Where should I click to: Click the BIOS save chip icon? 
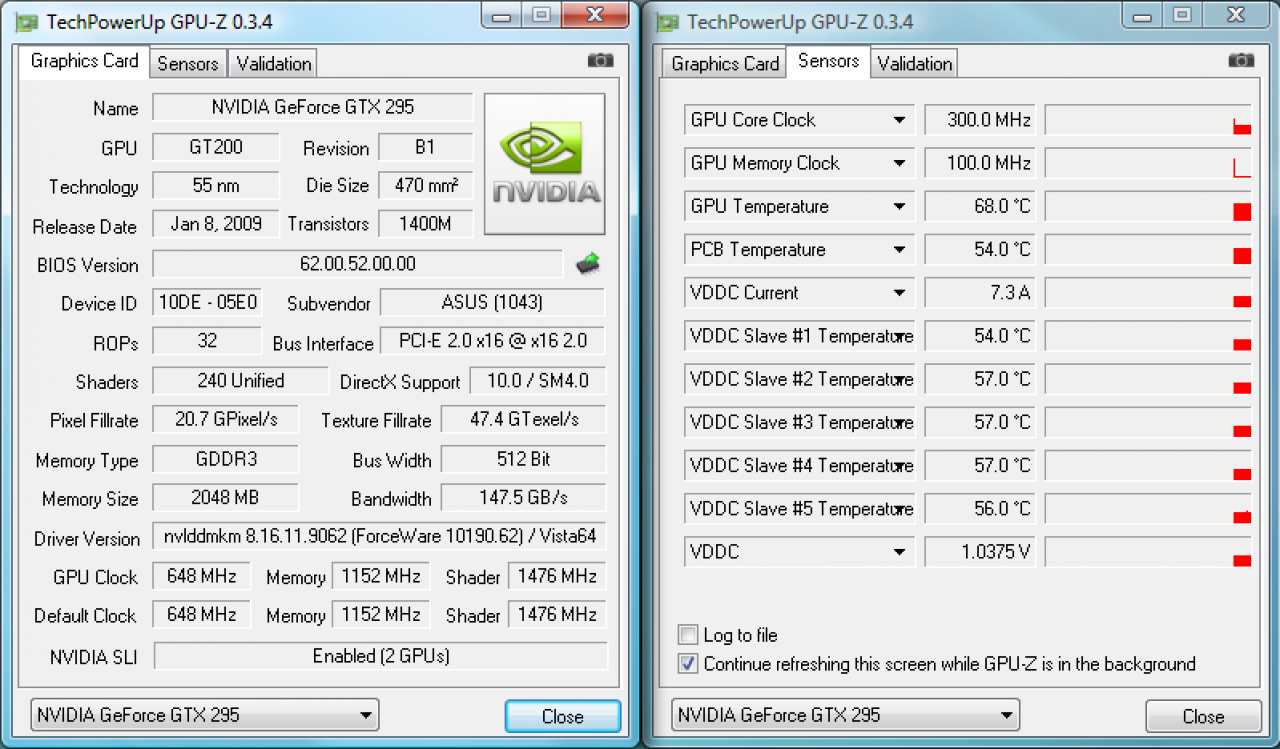pyautogui.click(x=588, y=265)
